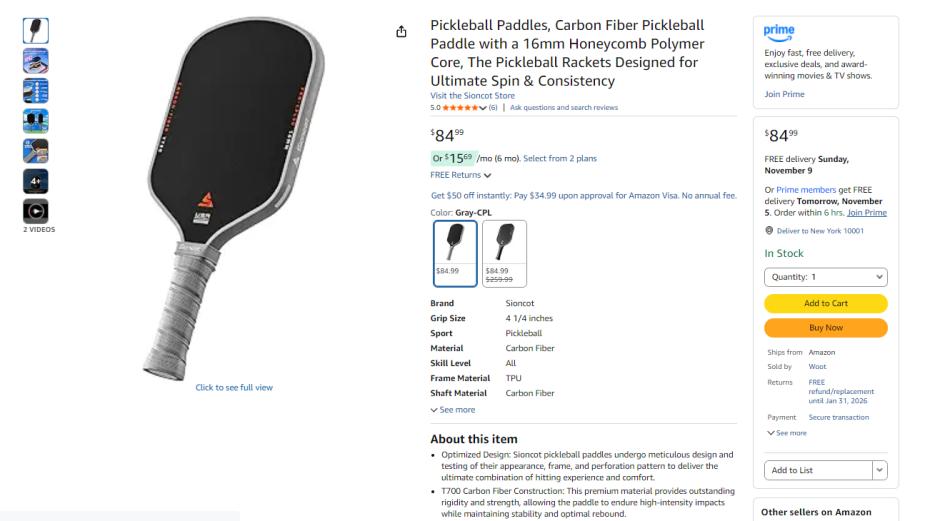The height and width of the screenshot is (521, 950).
Task: Click the Deliver to New York location icon
Action: pos(768,231)
